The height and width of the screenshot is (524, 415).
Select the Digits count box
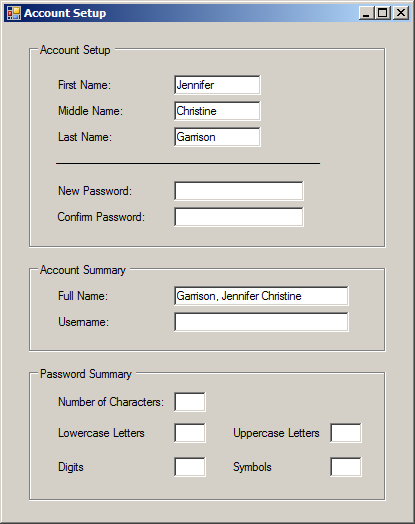pyautogui.click(x=190, y=467)
